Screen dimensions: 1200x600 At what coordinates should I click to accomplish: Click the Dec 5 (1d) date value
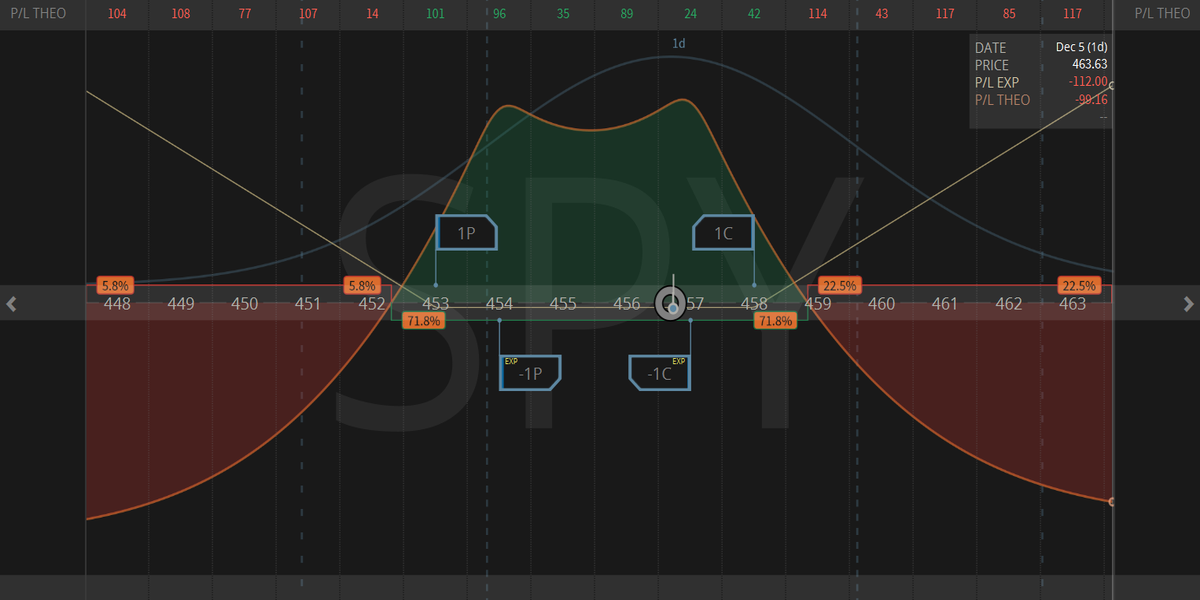pyautogui.click(x=1082, y=47)
